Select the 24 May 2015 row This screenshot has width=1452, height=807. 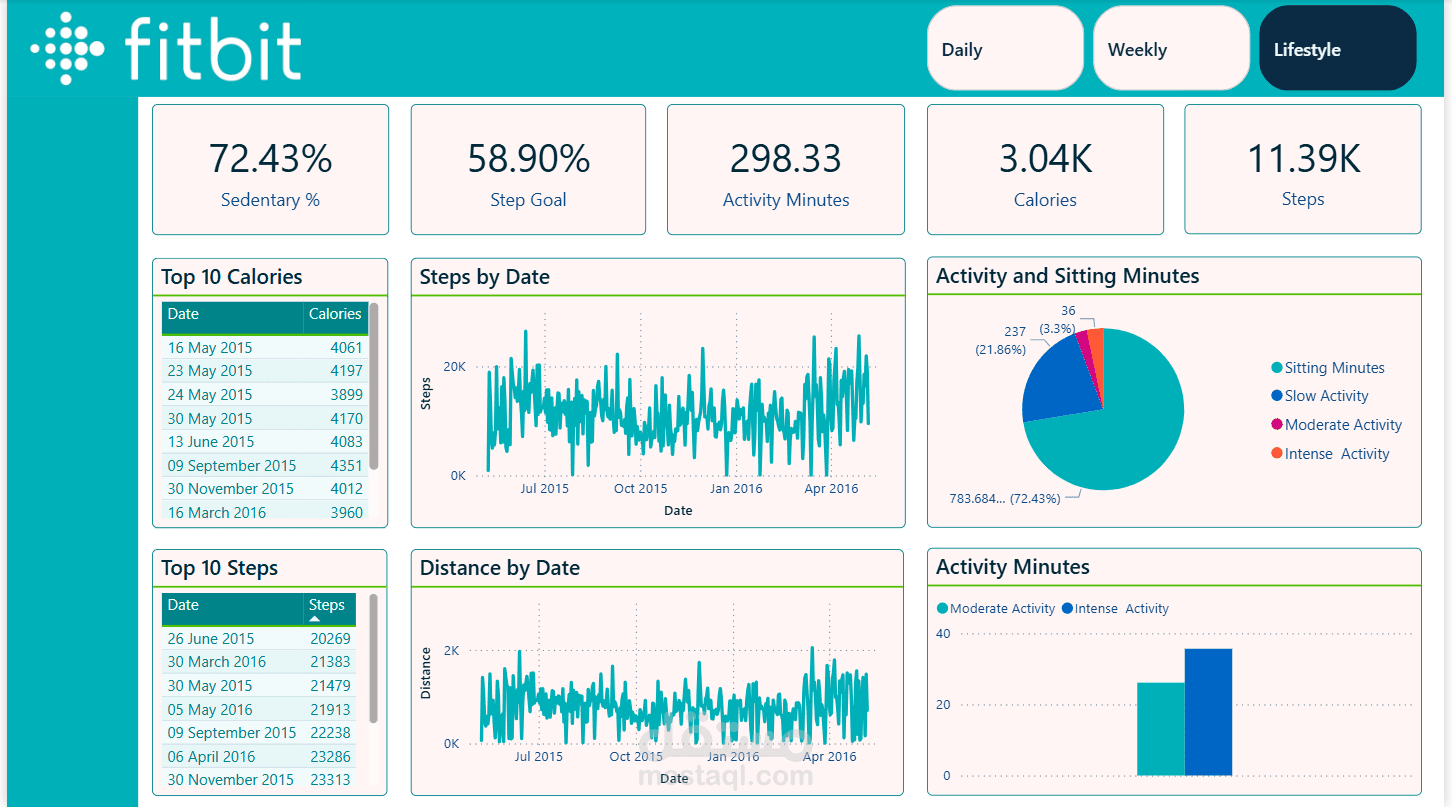coord(265,395)
